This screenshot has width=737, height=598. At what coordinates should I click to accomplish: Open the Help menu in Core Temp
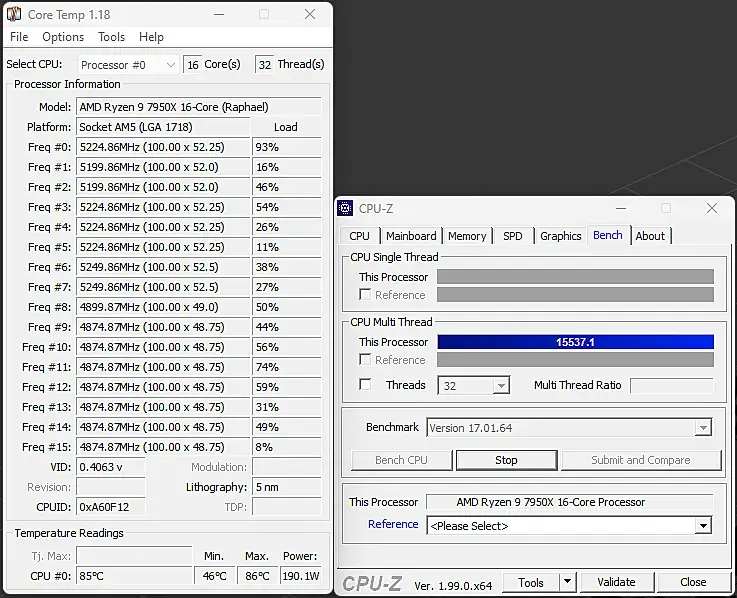pos(151,37)
